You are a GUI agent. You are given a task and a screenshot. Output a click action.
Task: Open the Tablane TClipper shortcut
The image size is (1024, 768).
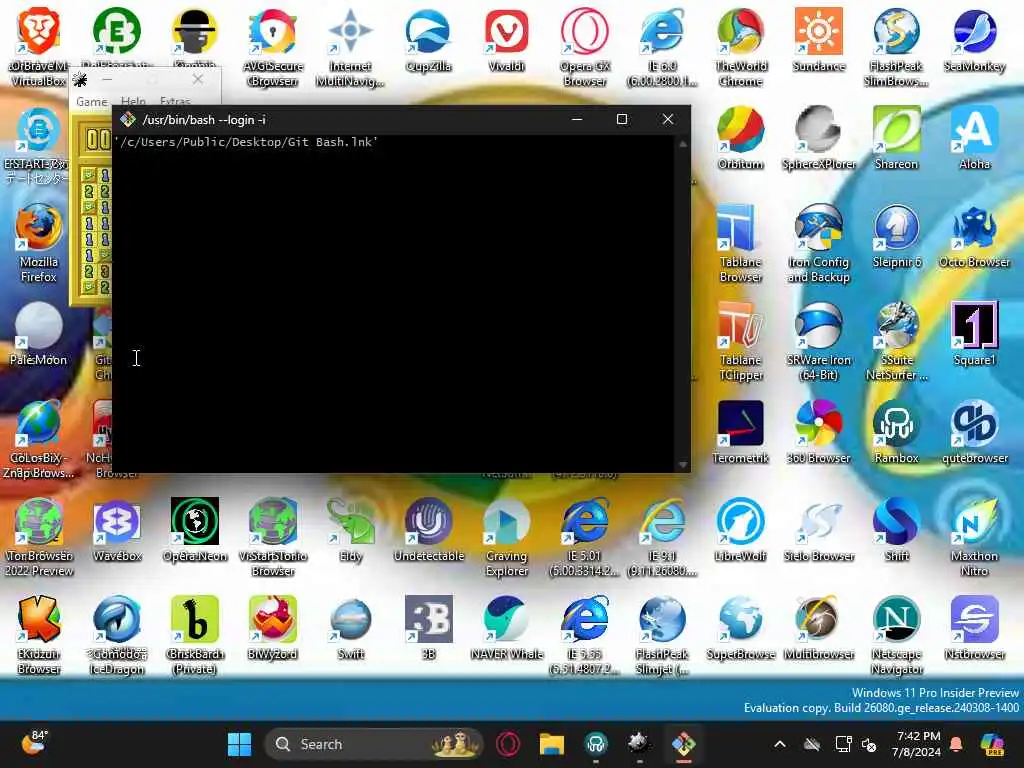click(741, 341)
